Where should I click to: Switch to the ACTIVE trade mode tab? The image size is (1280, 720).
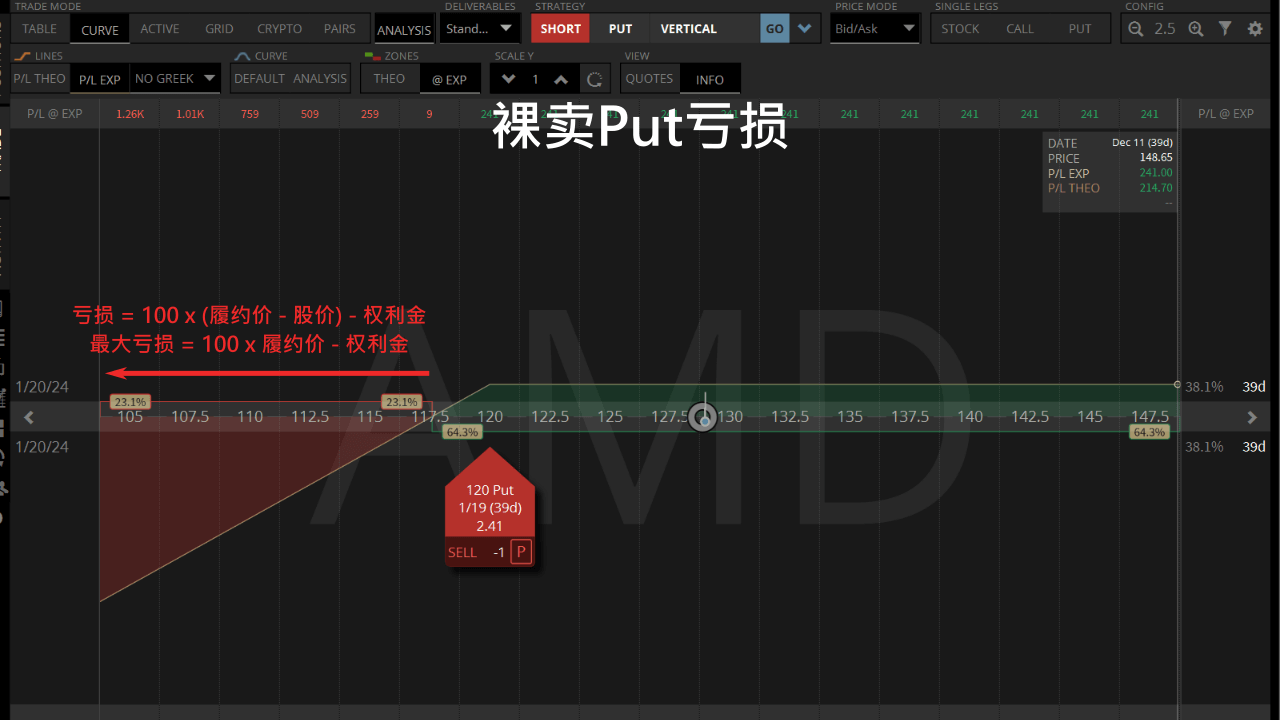(159, 28)
